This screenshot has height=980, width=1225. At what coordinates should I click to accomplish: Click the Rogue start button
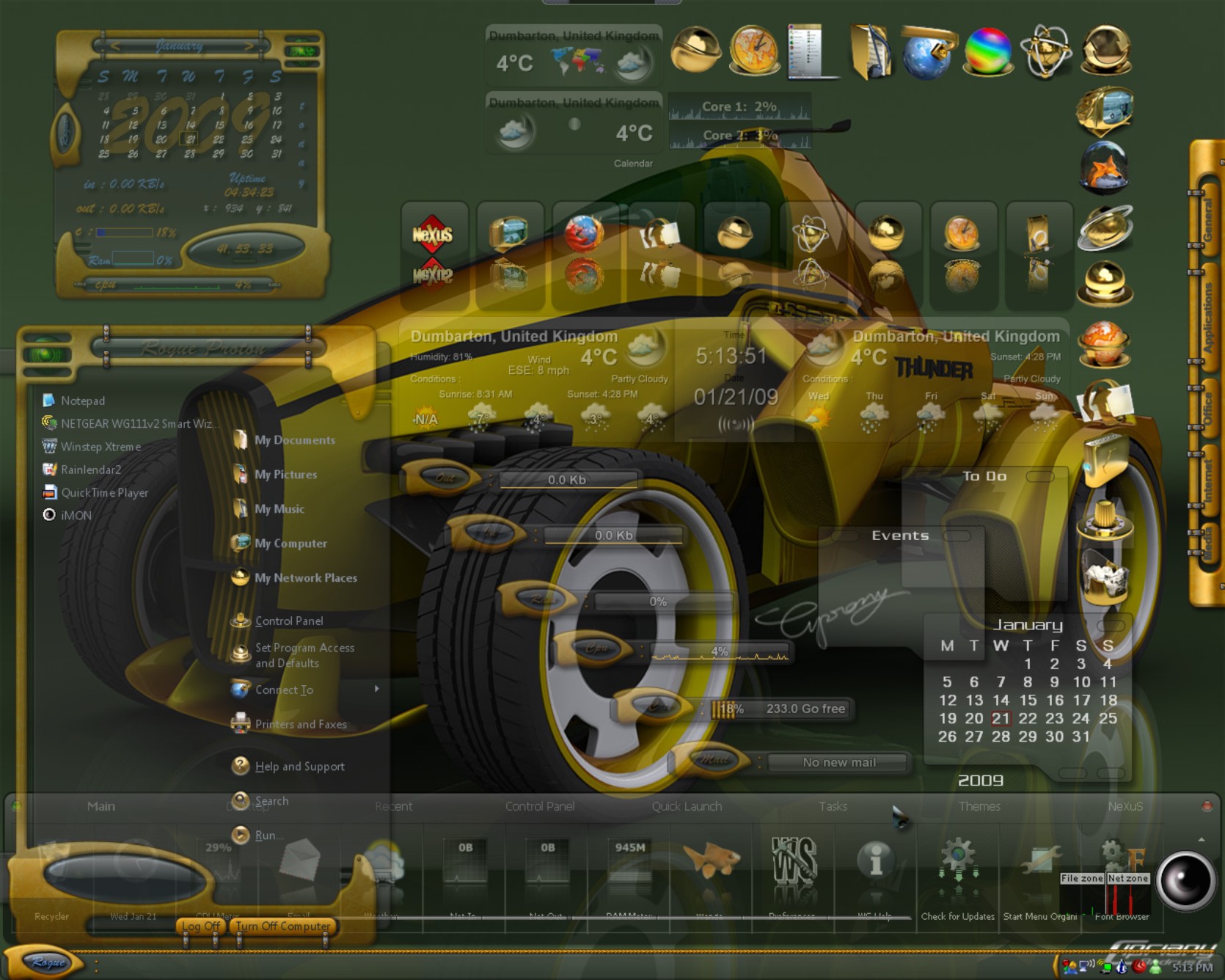pos(47,962)
